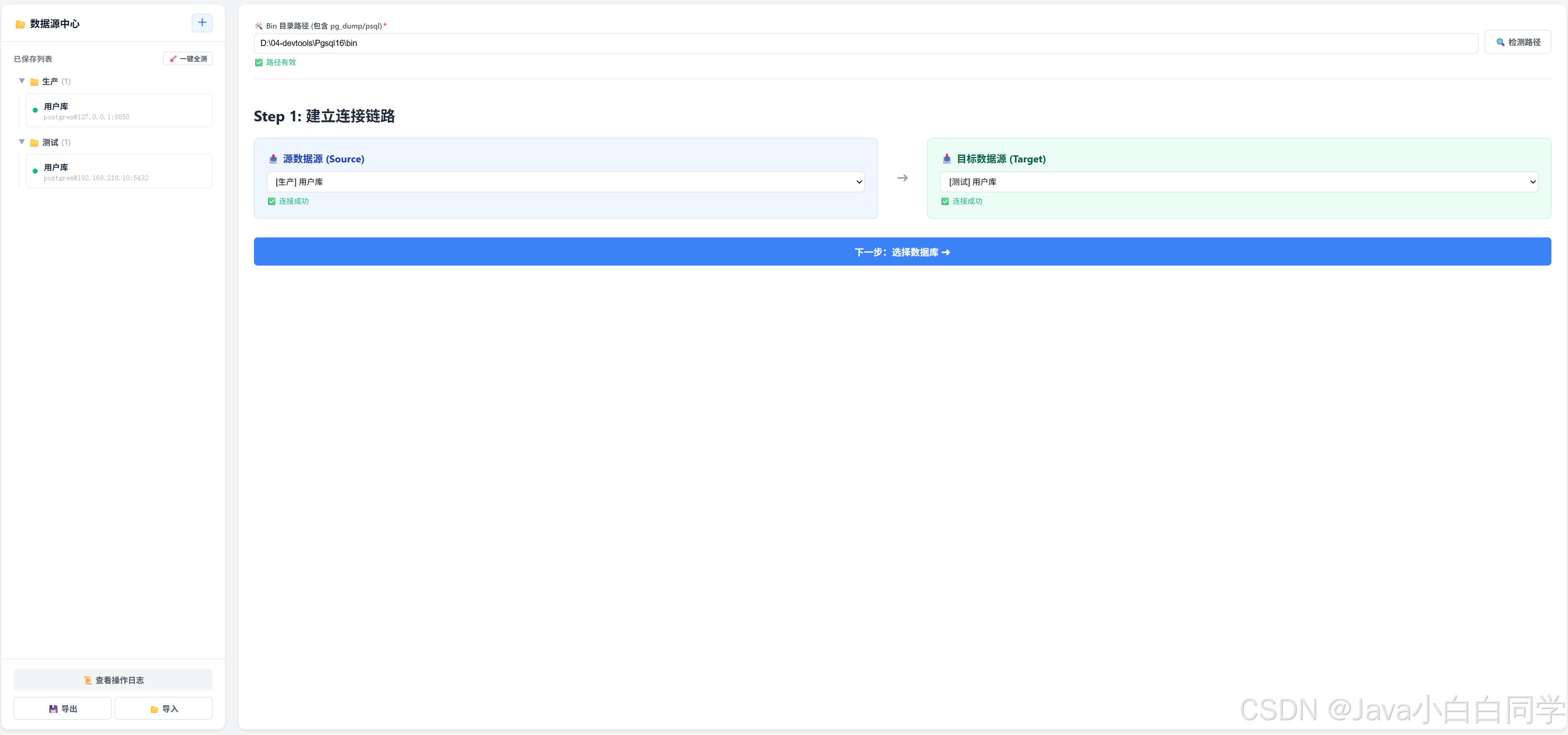
Task: Click the 测试 group folder icon
Action: click(35, 143)
